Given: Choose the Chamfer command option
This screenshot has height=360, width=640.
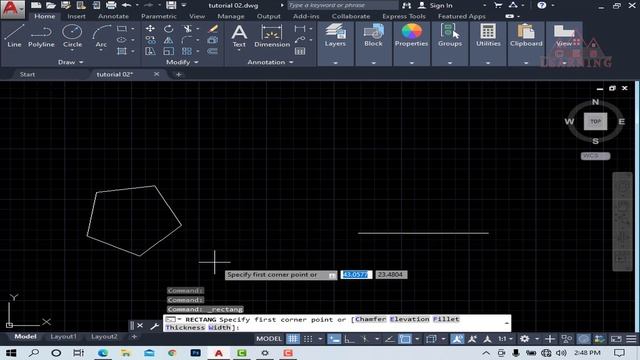Looking at the screenshot, I should pos(371,319).
